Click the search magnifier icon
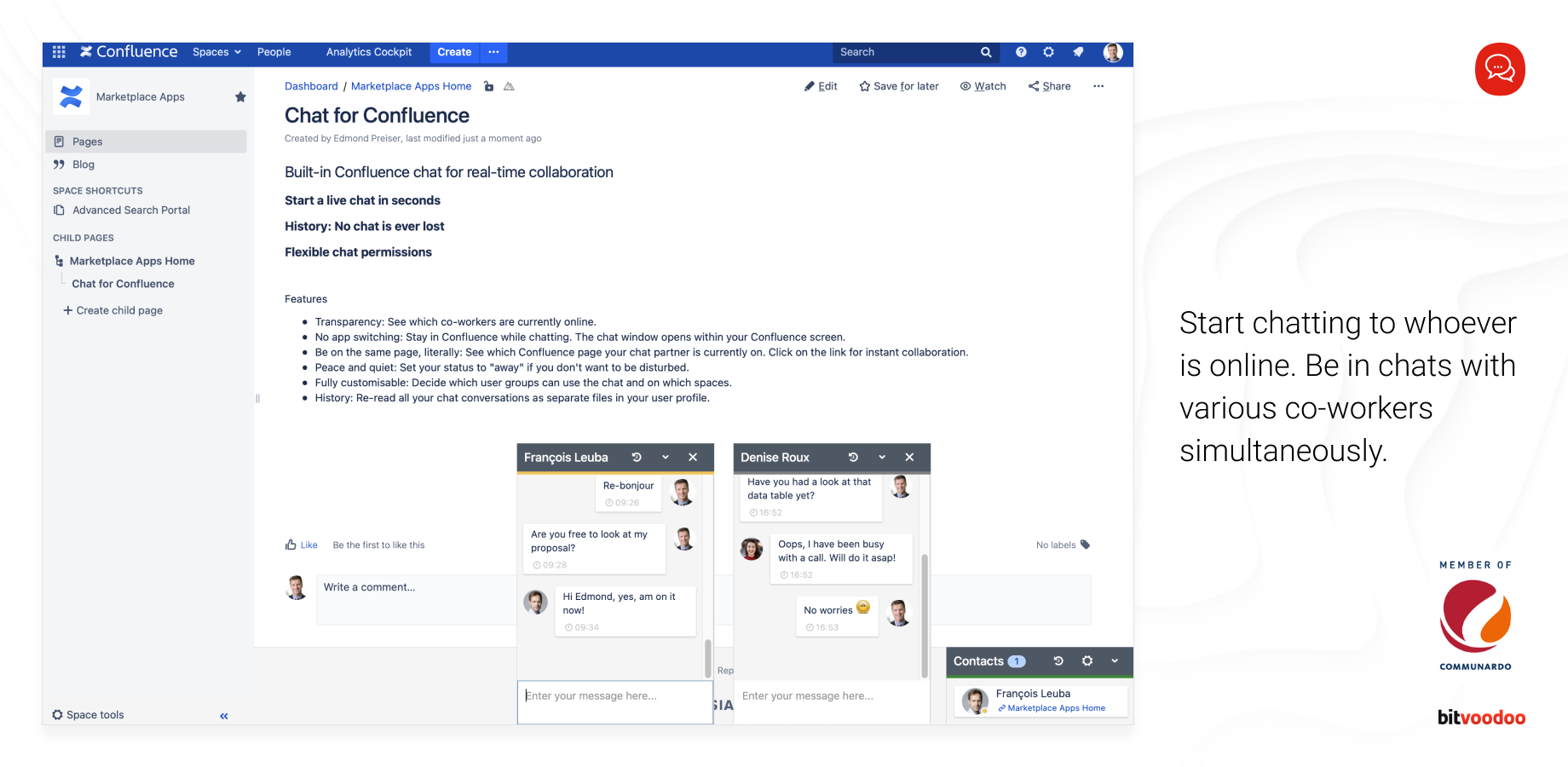The width and height of the screenshot is (1568, 767). click(x=986, y=52)
